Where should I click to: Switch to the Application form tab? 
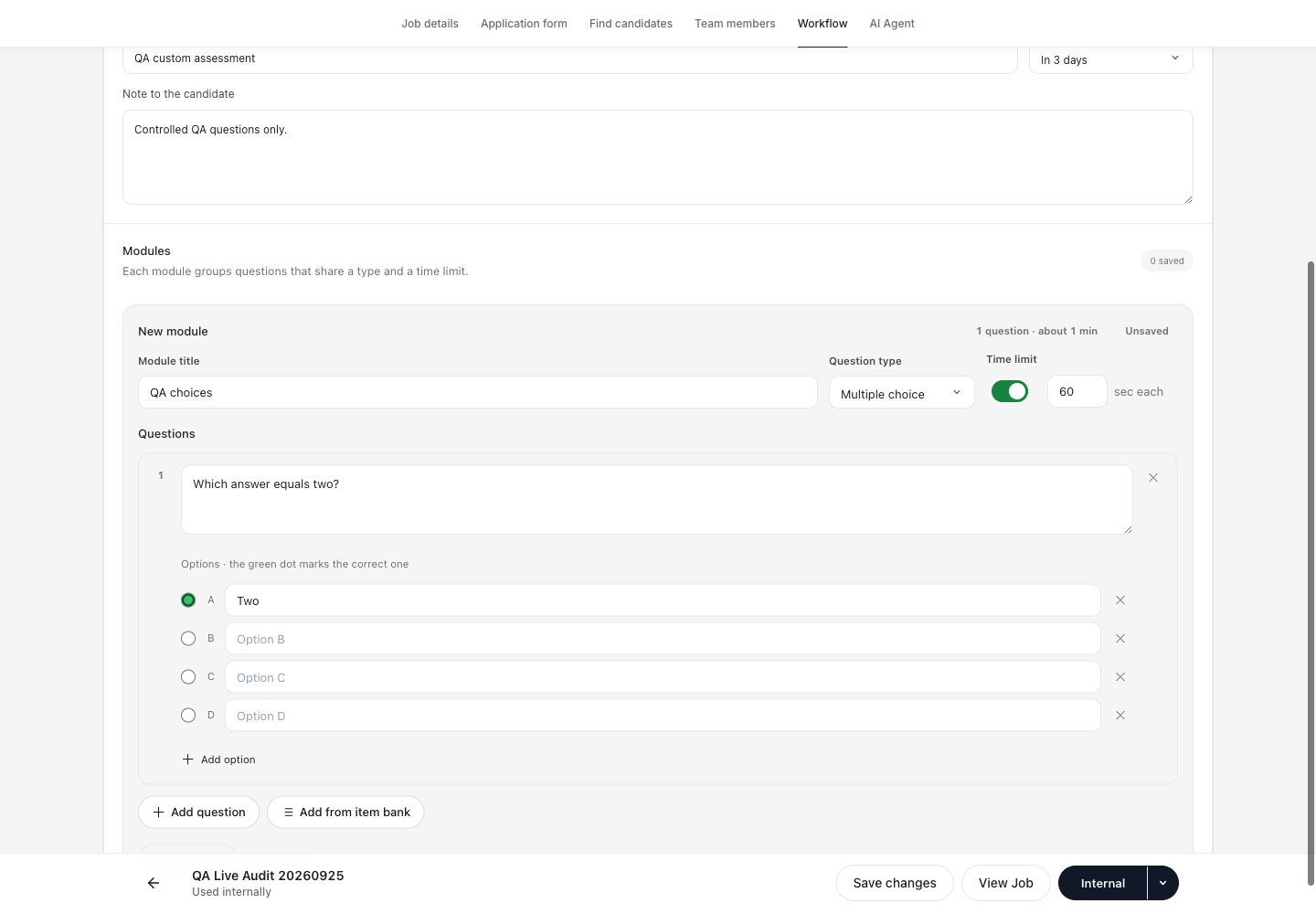pos(524,24)
